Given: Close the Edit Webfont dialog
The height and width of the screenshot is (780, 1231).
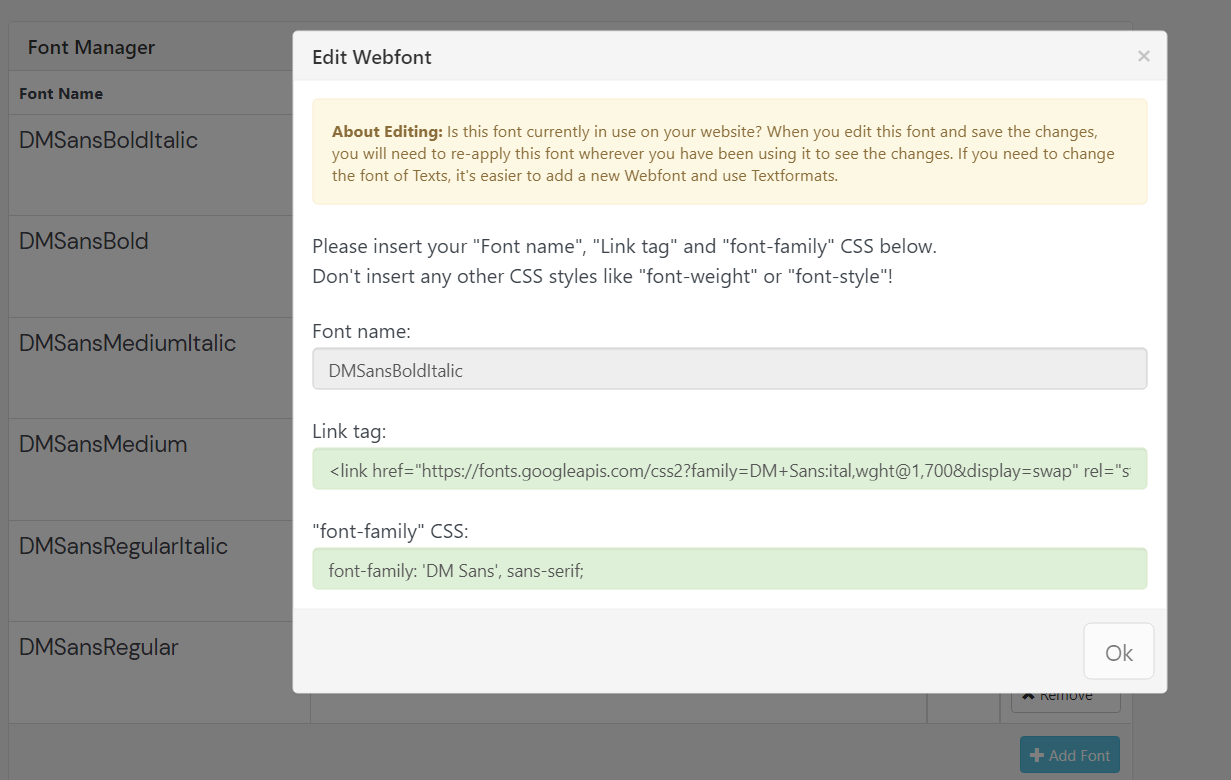Looking at the screenshot, I should point(1144,57).
